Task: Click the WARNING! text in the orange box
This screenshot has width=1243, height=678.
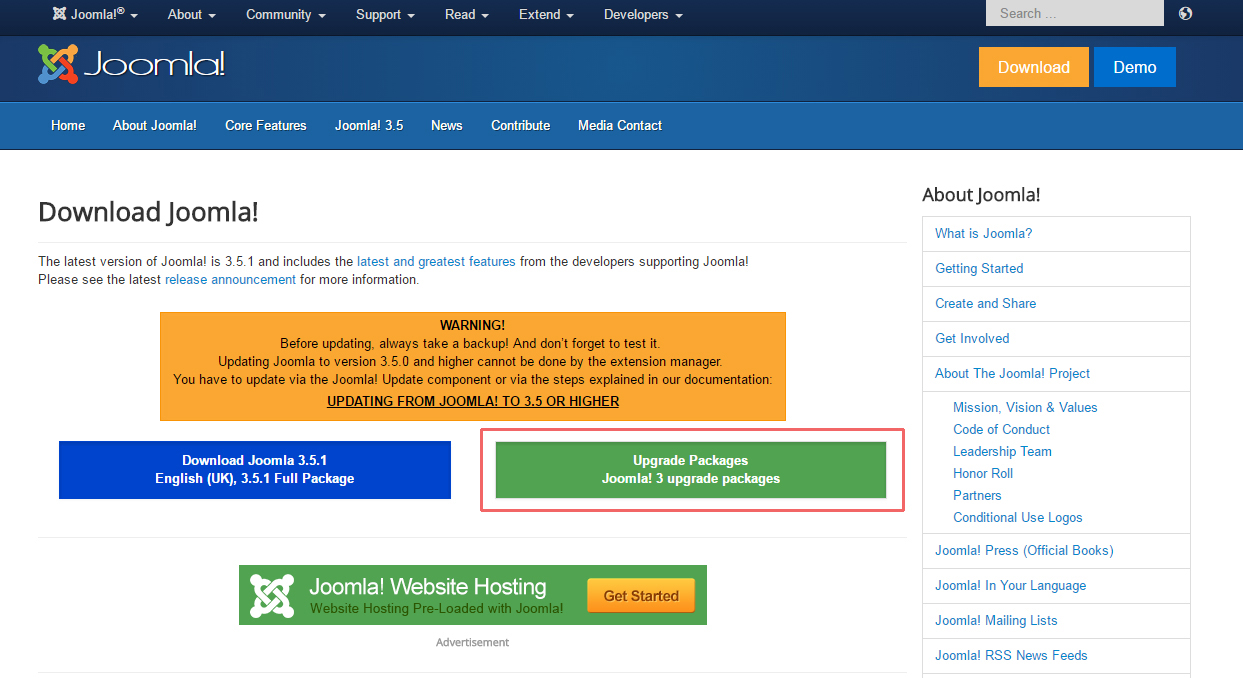Action: coord(472,325)
